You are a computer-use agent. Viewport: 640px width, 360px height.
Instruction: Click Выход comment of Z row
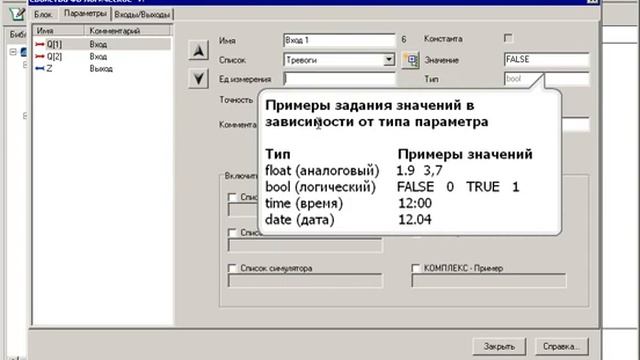click(x=101, y=69)
